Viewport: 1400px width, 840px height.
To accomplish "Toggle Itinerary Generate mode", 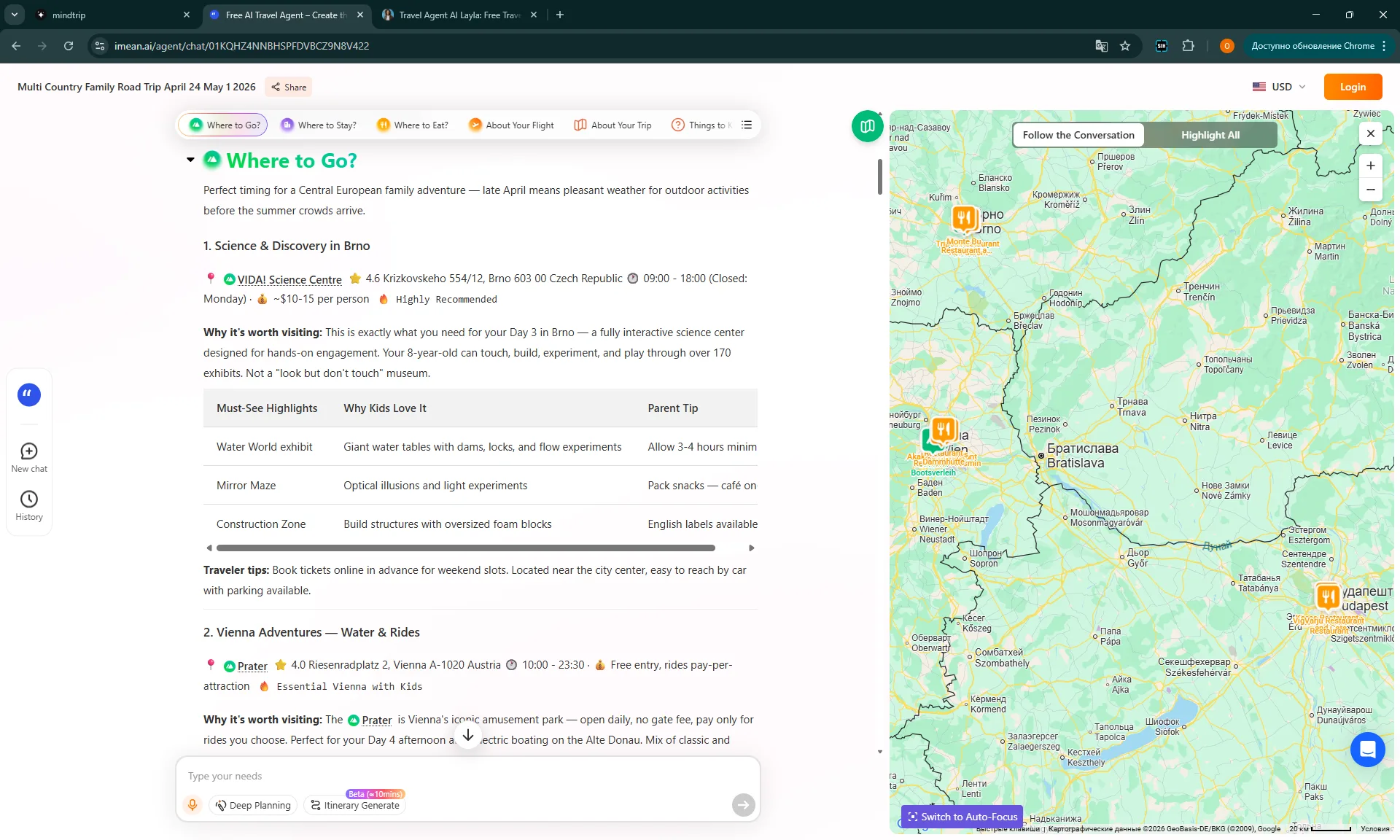I will [x=355, y=805].
